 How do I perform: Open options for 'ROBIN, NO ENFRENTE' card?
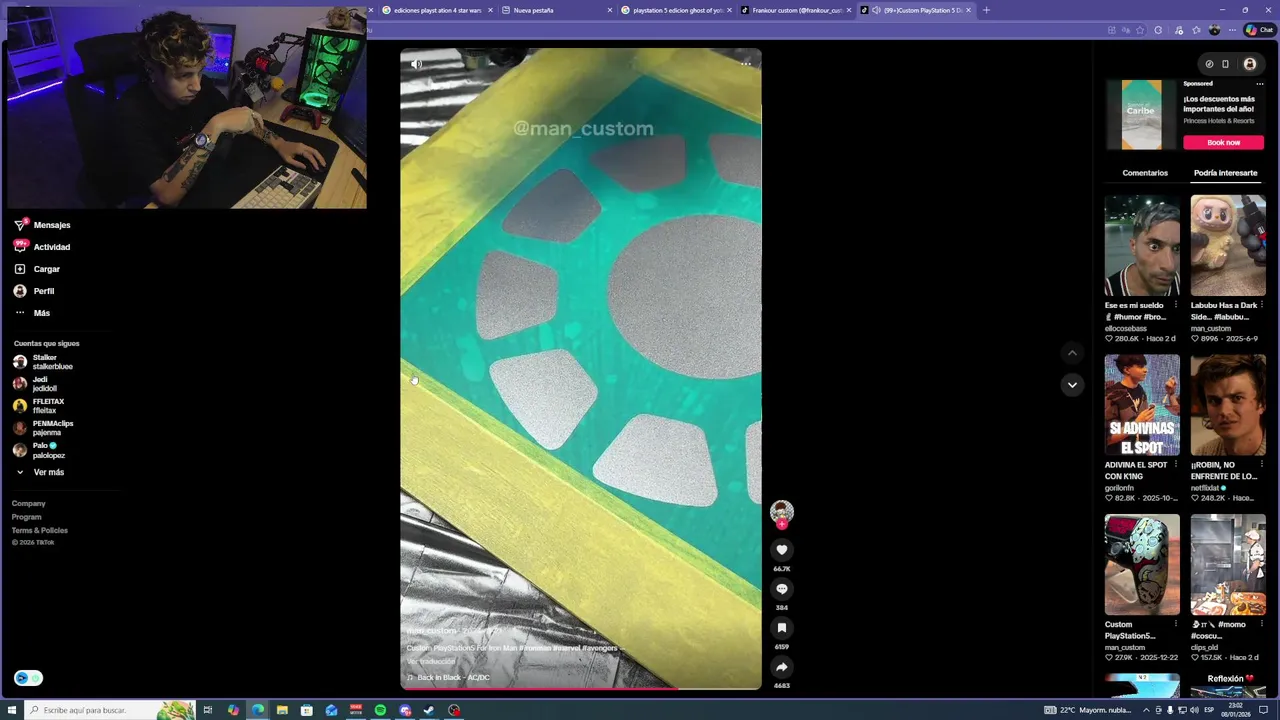tap(1262, 465)
